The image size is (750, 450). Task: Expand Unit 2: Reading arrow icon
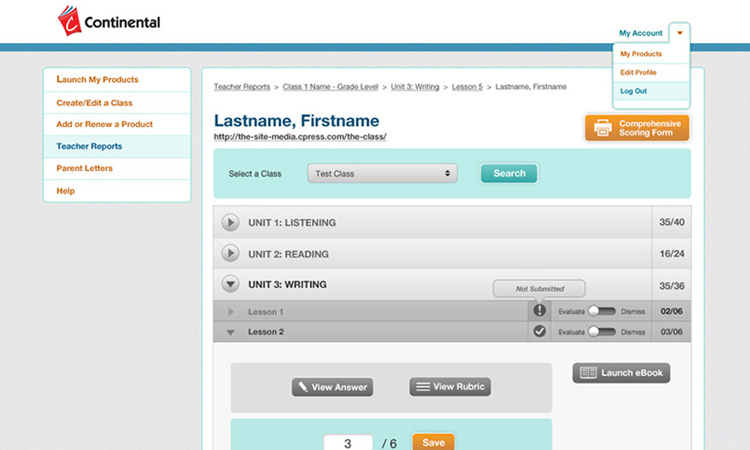coord(230,253)
